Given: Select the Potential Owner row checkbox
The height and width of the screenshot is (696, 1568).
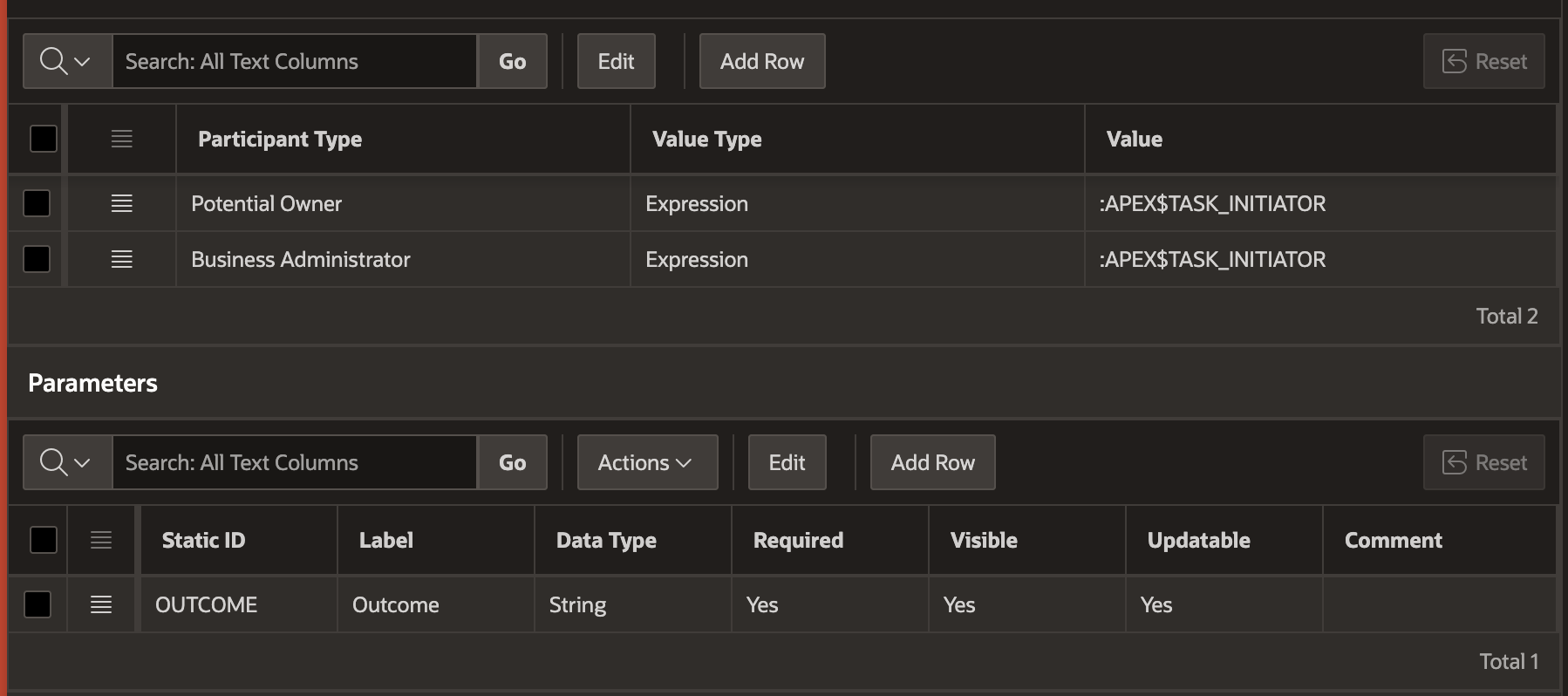Looking at the screenshot, I should click(37, 203).
